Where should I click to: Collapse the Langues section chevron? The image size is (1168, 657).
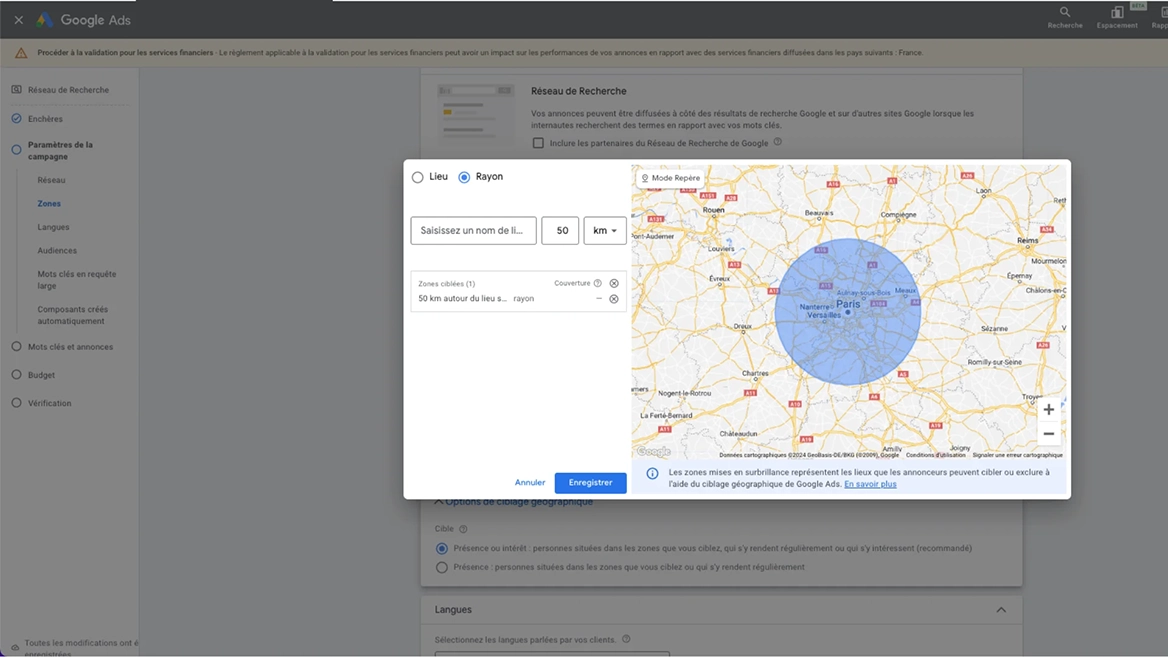1001,610
